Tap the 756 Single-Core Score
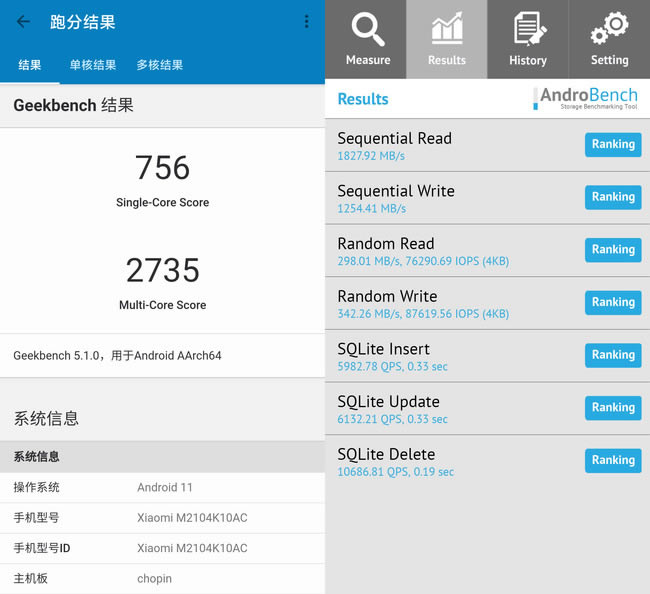The image size is (650, 594). click(x=162, y=168)
